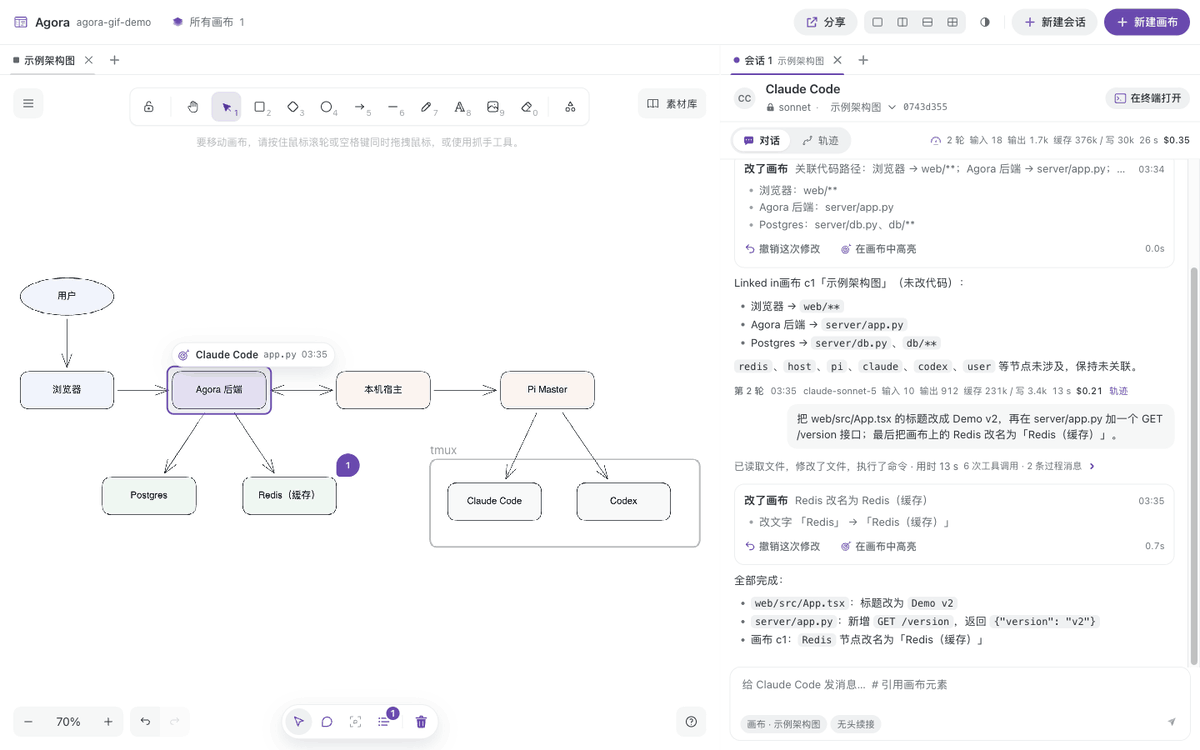Select the Line tool
This screenshot has width=1200, height=750.
click(394, 107)
